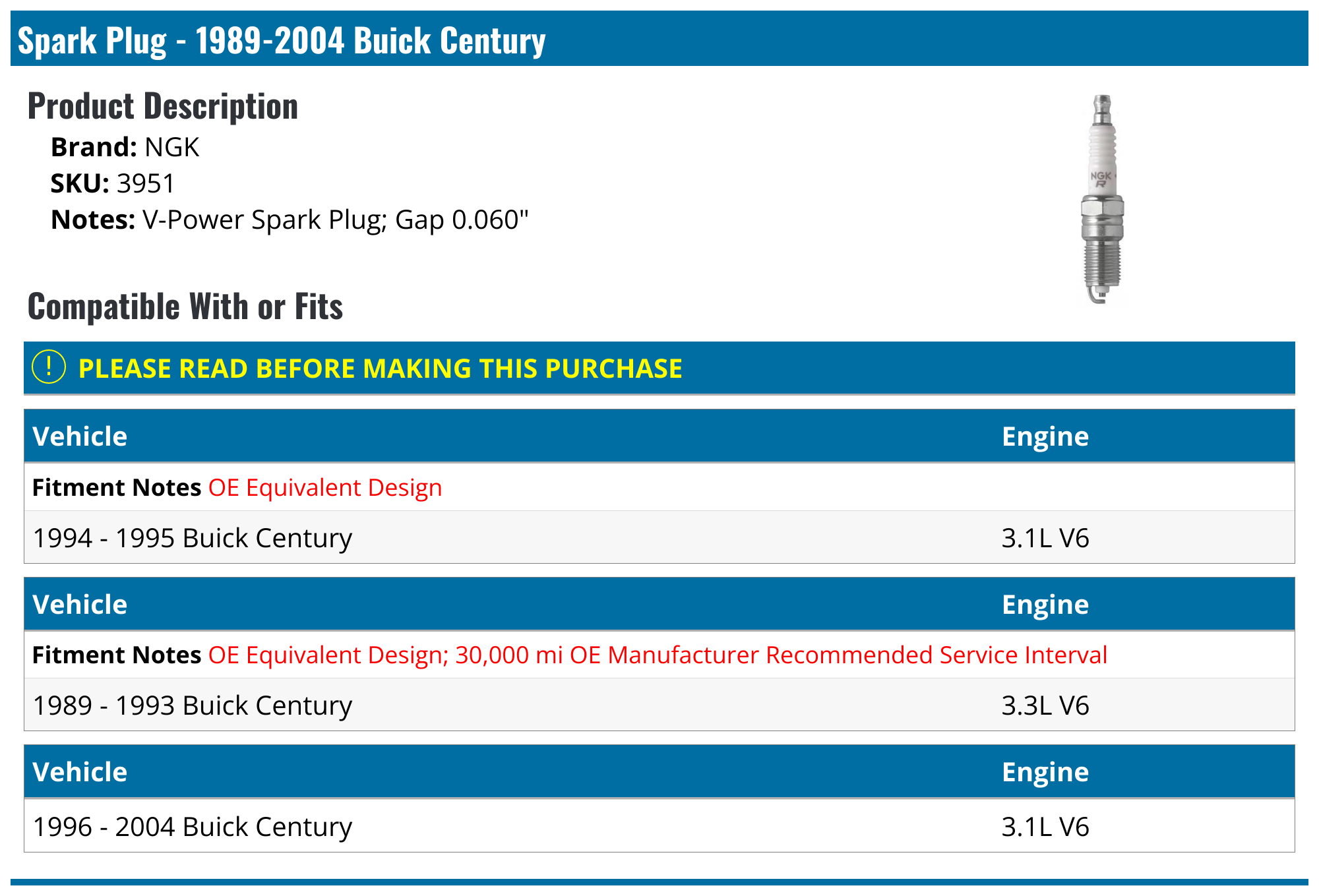Select the Spark Plug 1989-2004 Buick Century title
1319x896 pixels.
point(282,41)
